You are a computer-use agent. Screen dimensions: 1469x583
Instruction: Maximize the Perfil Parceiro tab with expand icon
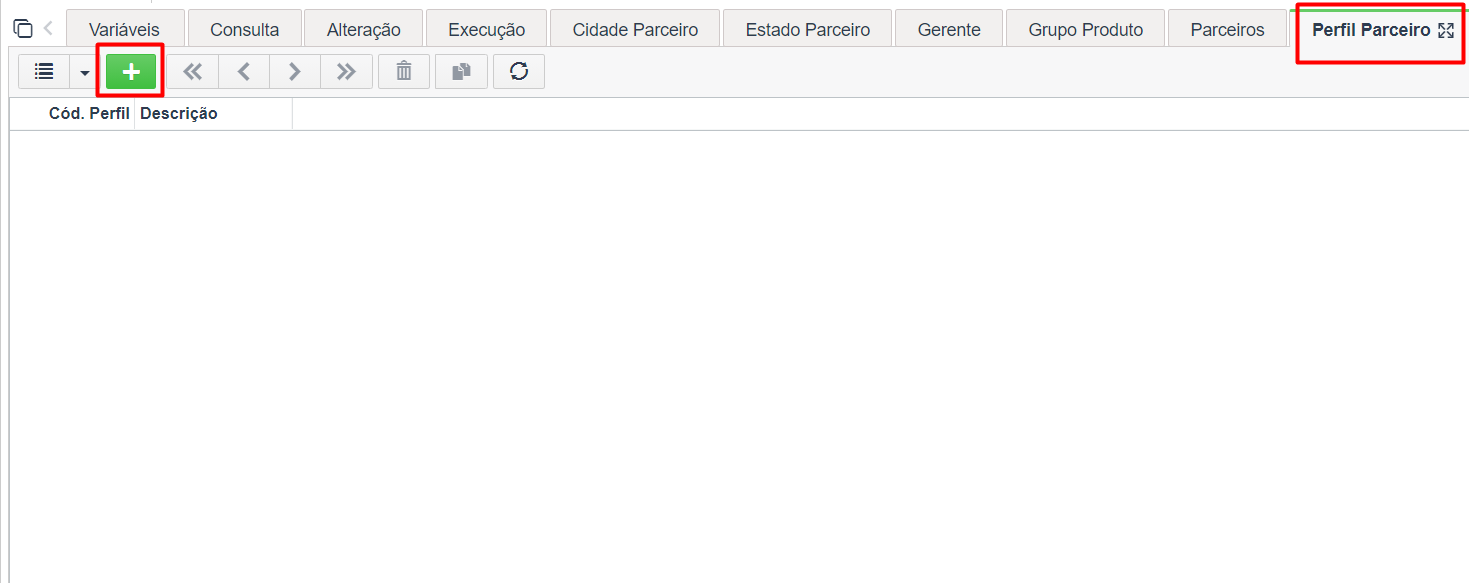coord(1445,30)
